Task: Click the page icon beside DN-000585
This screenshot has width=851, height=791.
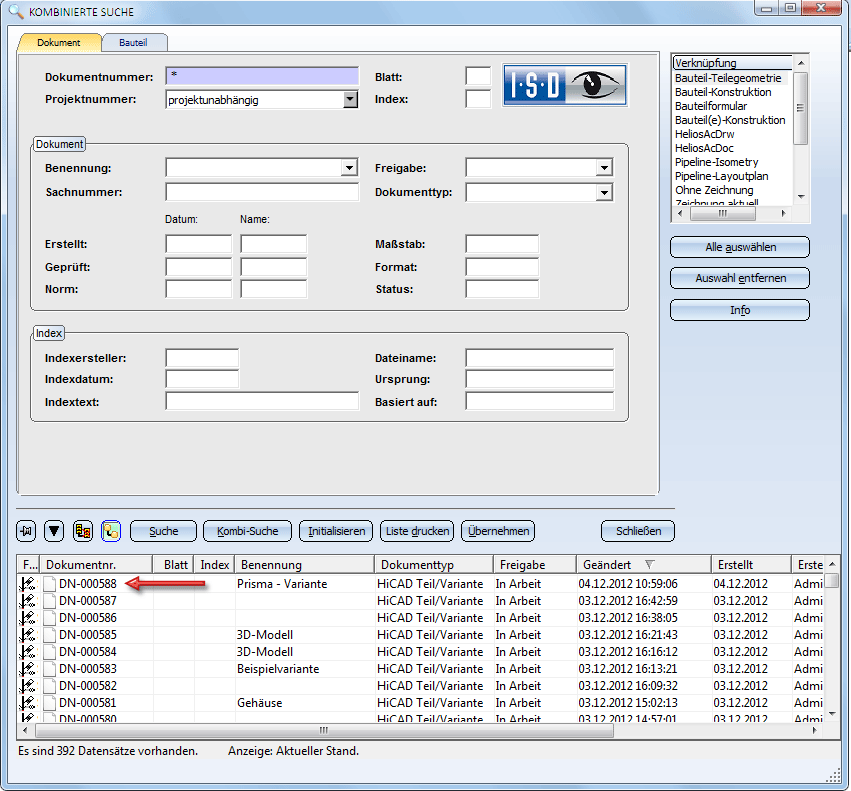Action: pos(48,635)
